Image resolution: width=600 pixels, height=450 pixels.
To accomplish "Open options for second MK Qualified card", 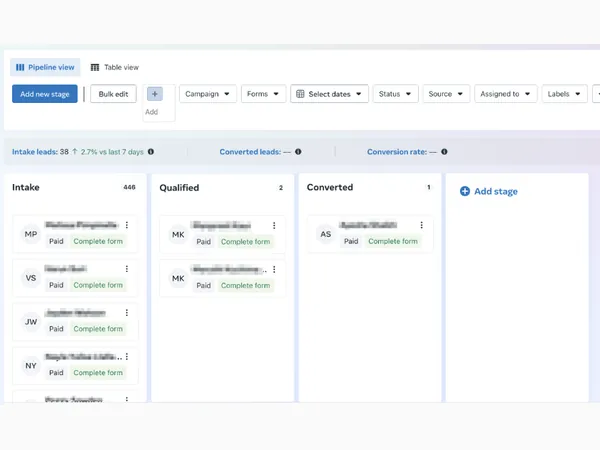I will [274, 269].
